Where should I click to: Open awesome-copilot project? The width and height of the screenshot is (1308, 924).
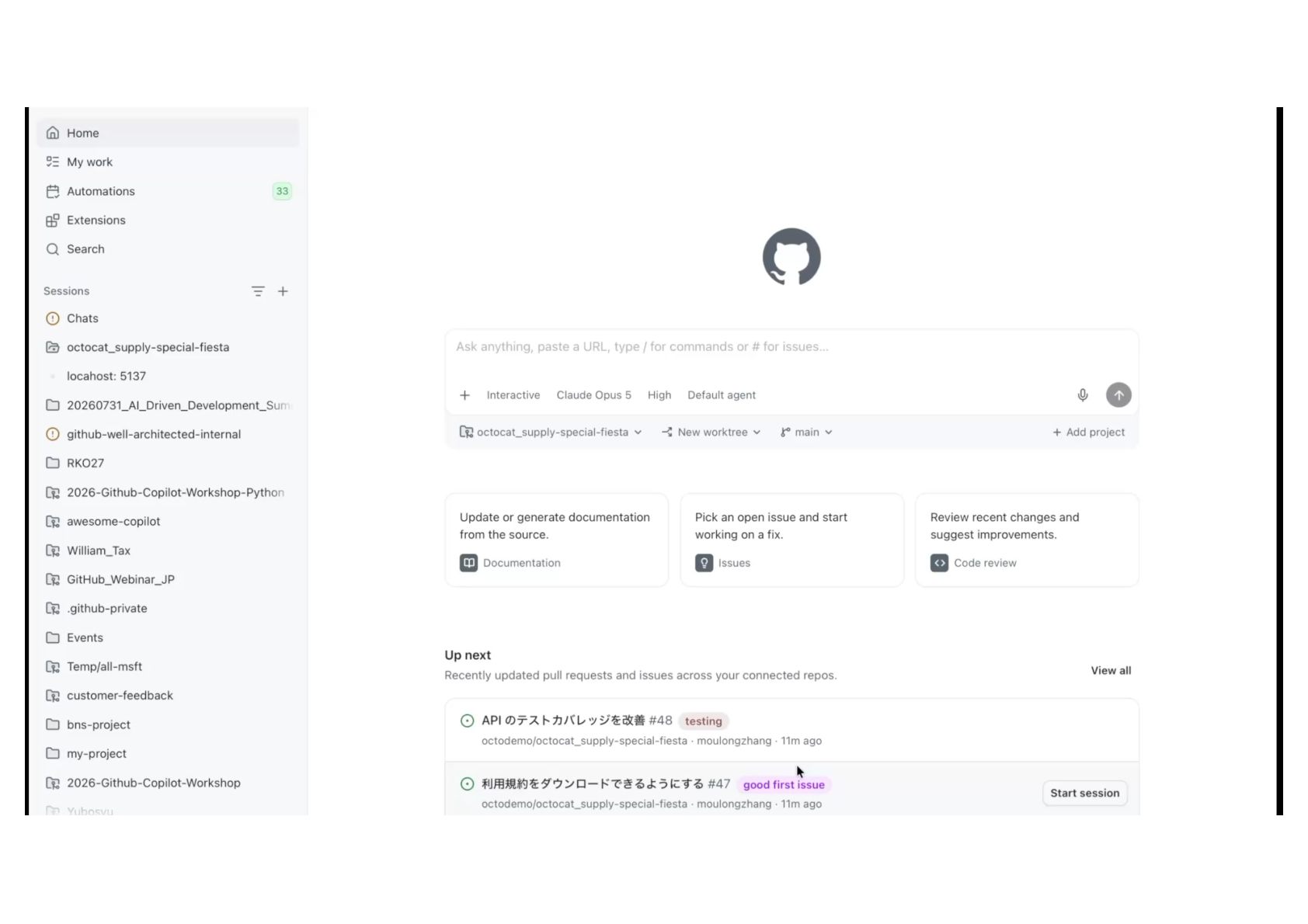point(167,521)
